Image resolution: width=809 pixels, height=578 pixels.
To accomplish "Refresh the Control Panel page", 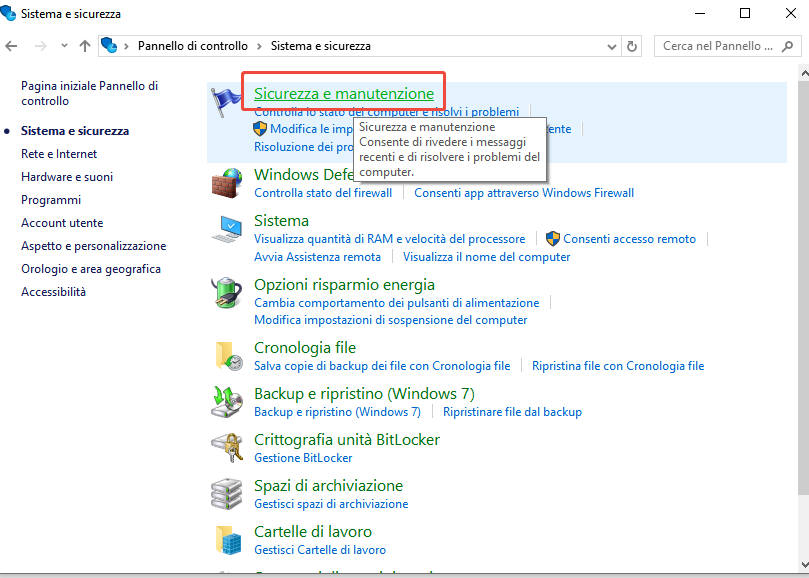I will 632,46.
